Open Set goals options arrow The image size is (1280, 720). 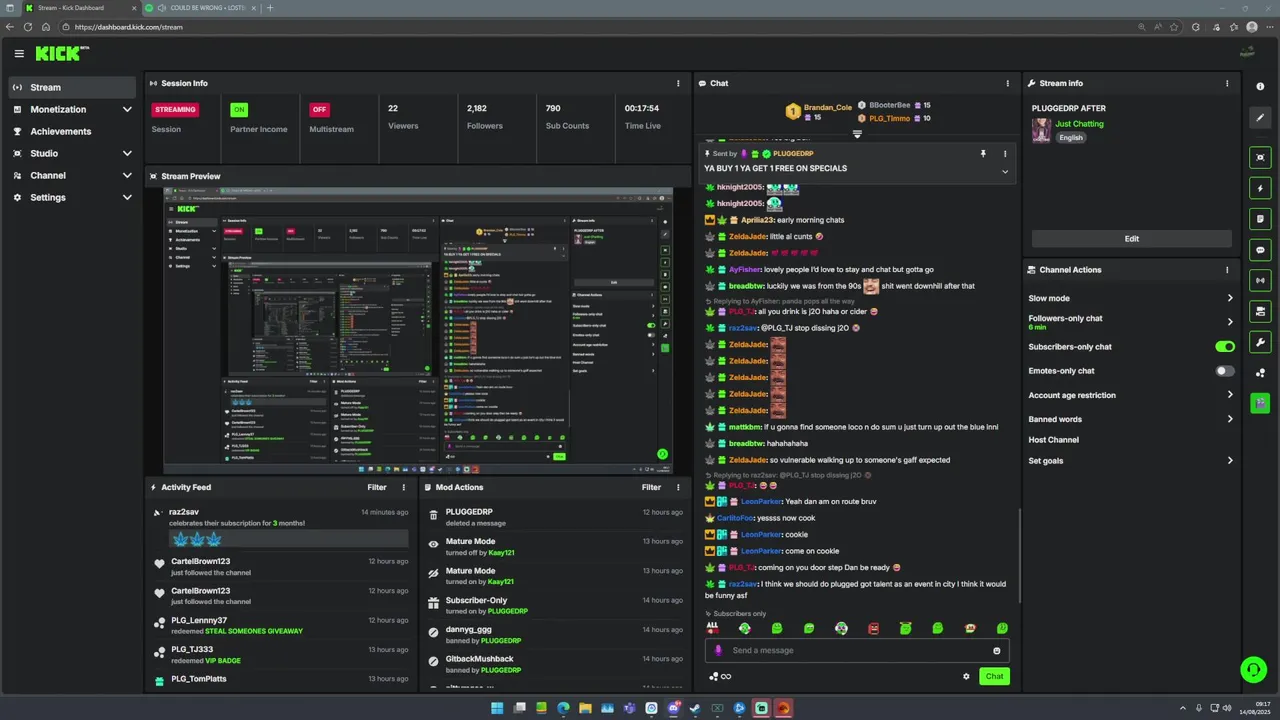1230,461
